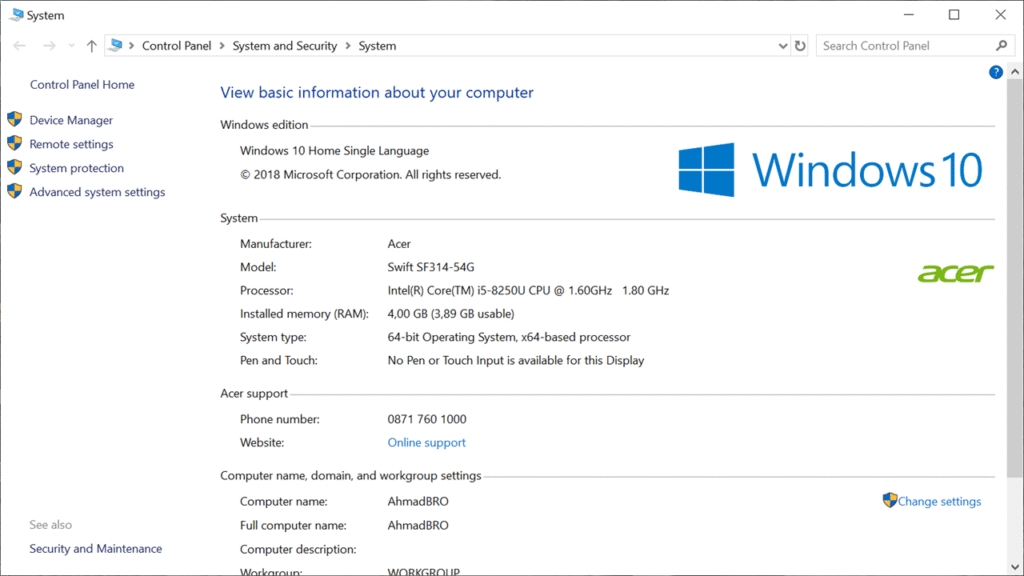This screenshot has width=1024, height=576.
Task: Click the Acer logo
Action: pos(955,272)
